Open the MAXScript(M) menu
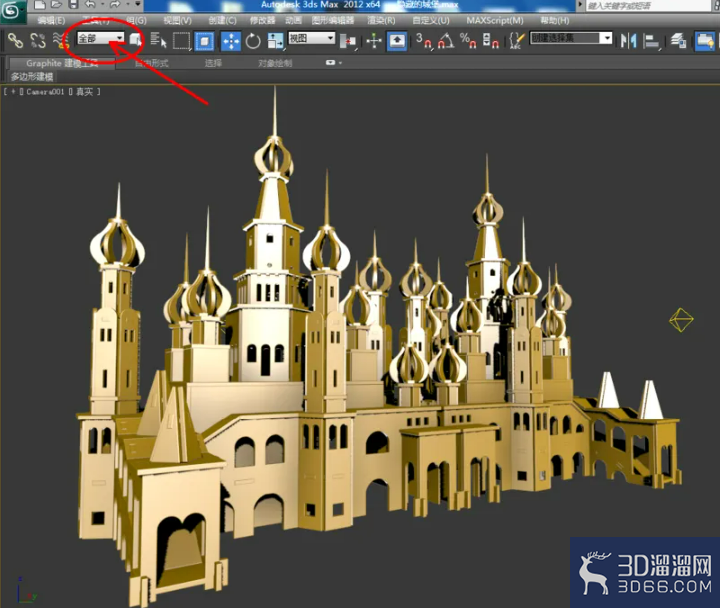 (x=495, y=21)
